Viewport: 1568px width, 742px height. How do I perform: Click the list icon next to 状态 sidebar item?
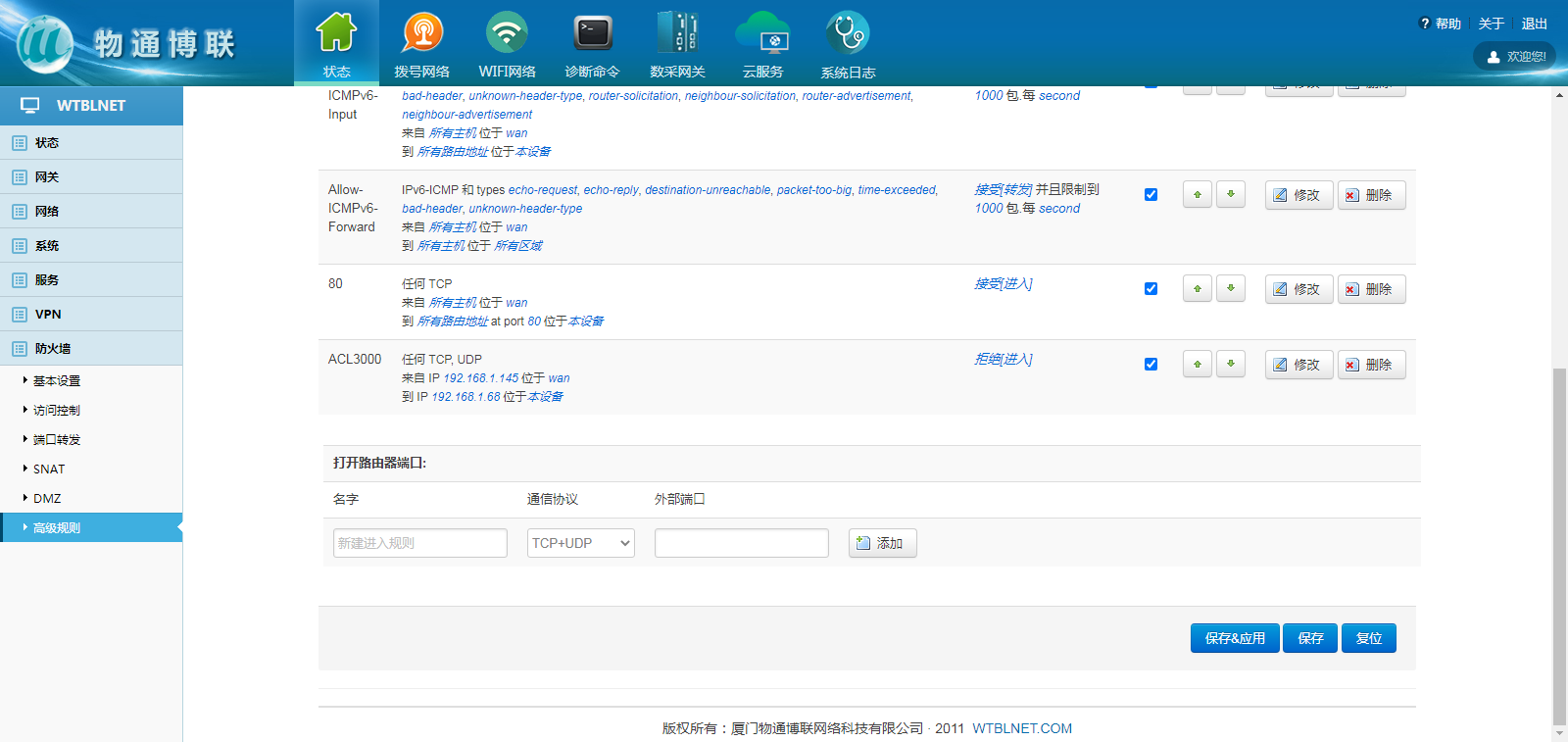[20, 143]
